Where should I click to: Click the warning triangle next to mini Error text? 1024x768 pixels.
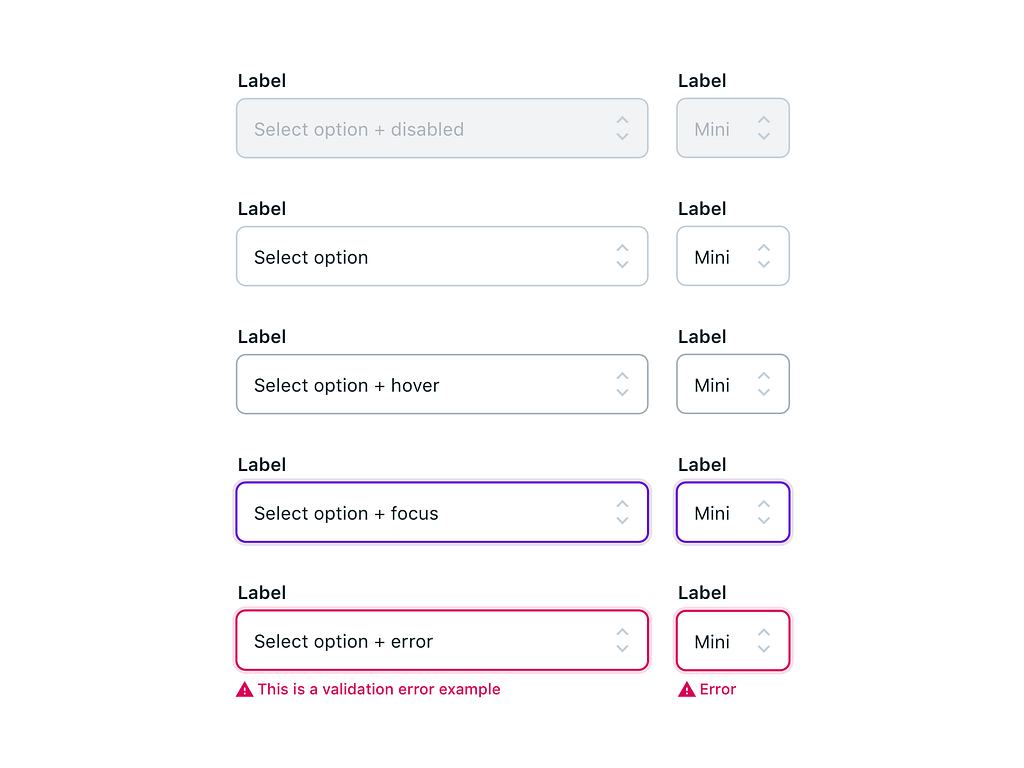pos(686,689)
